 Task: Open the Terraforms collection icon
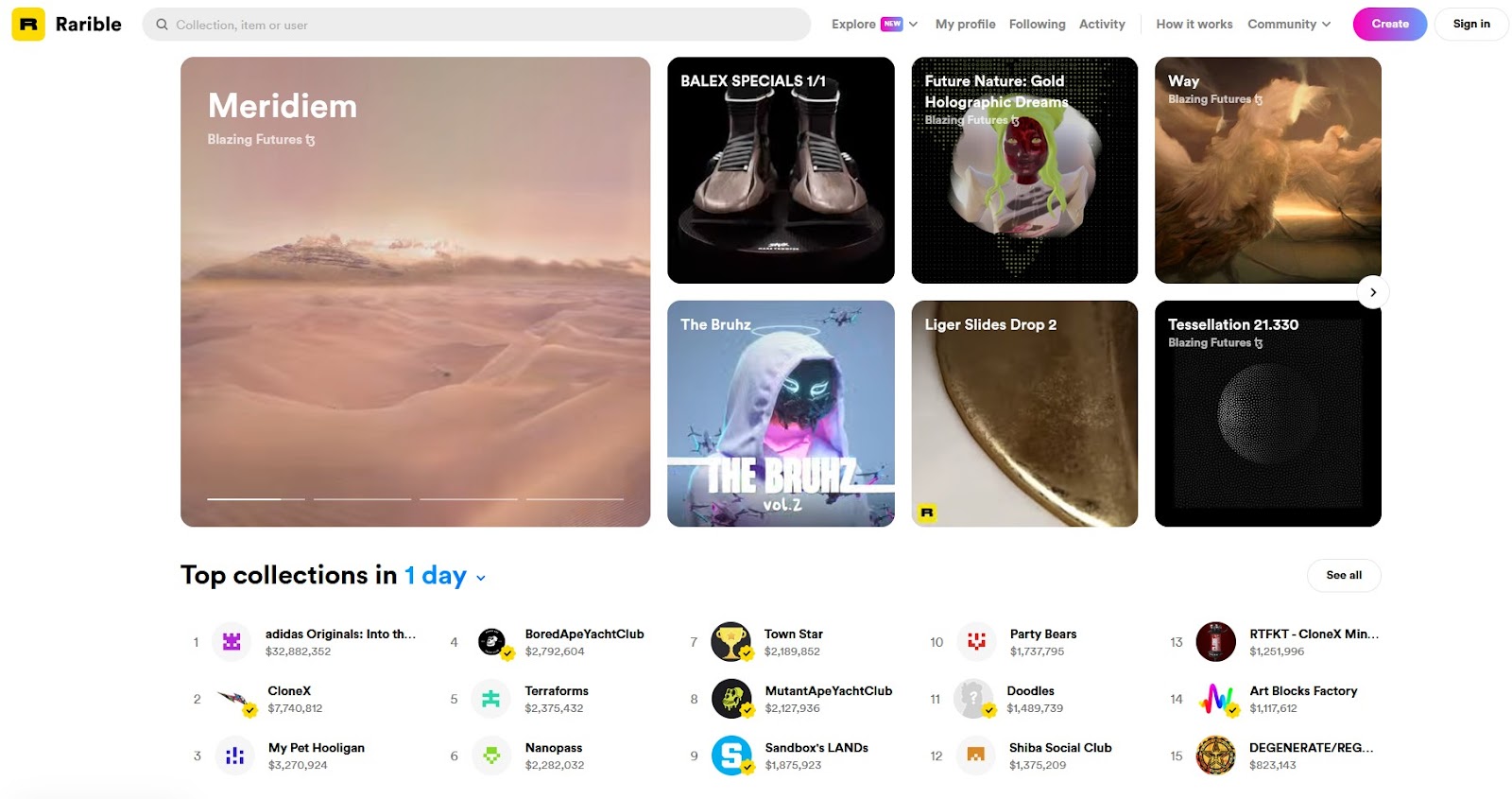pos(490,699)
